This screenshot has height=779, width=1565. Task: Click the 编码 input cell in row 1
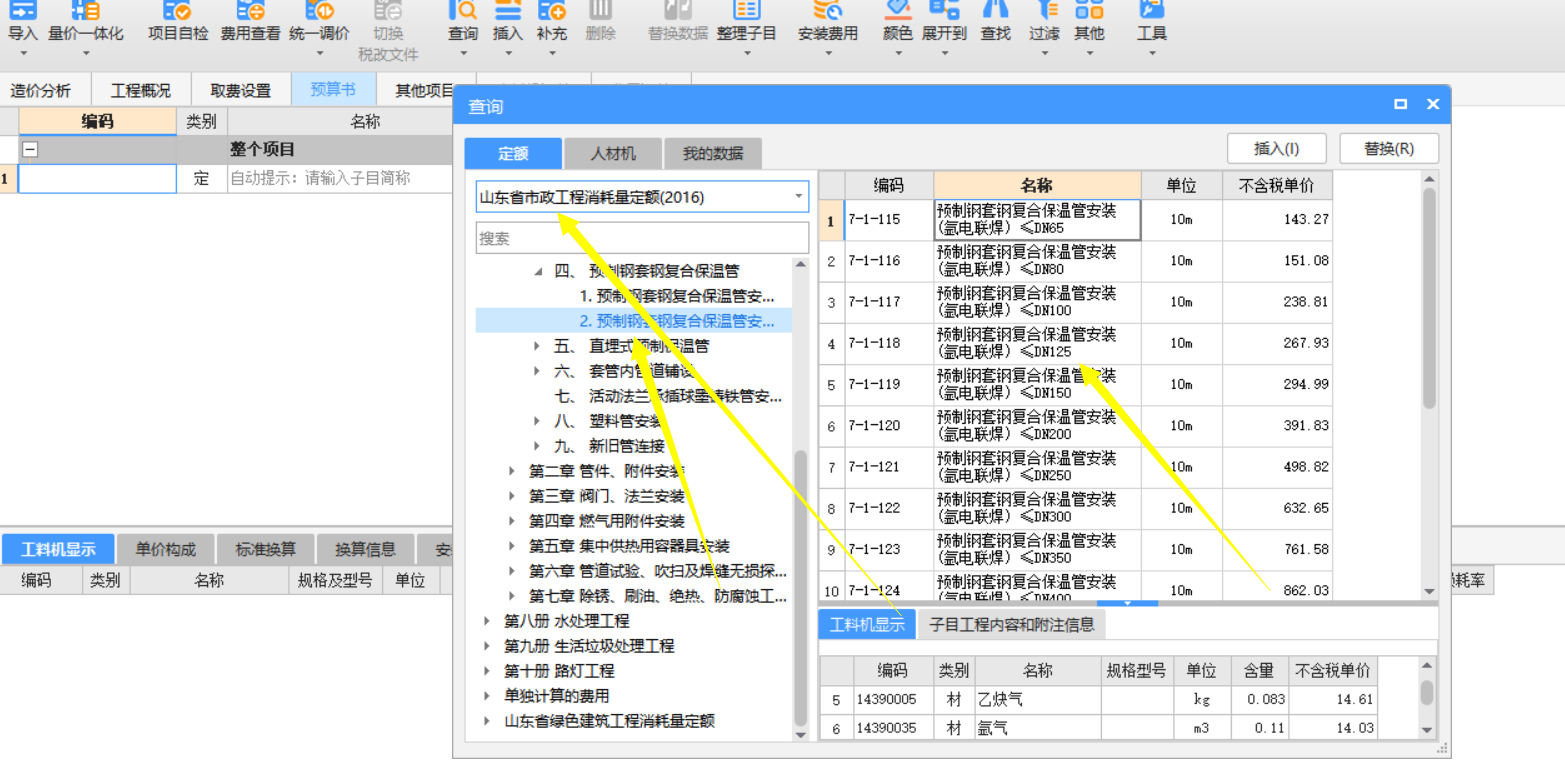[x=97, y=179]
